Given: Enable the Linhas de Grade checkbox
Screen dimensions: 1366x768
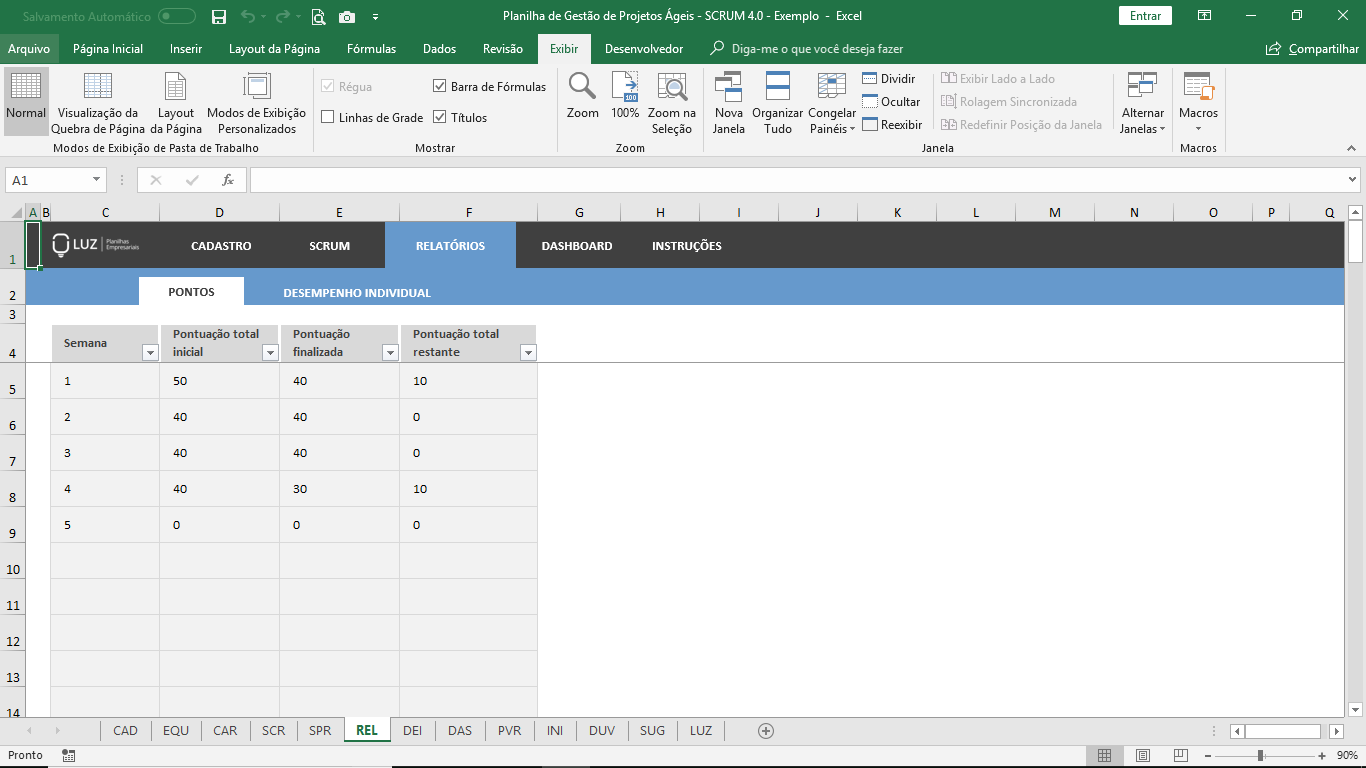Looking at the screenshot, I should click(328, 117).
